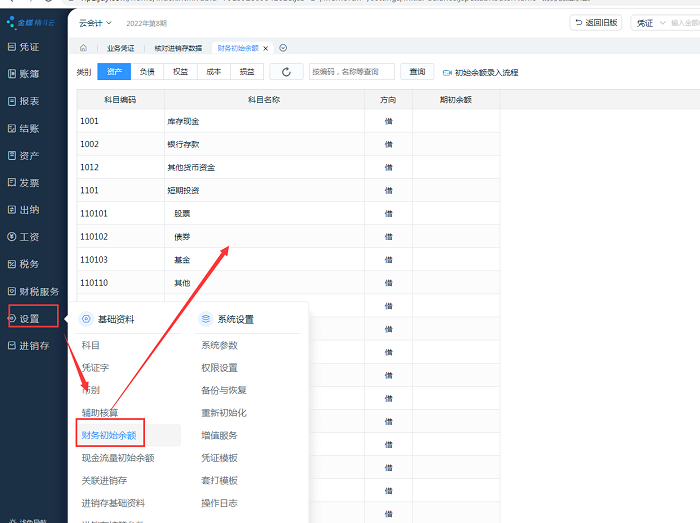Click the 按编码、名称等查询 search field
The image size is (700, 523).
pyautogui.click(x=351, y=72)
